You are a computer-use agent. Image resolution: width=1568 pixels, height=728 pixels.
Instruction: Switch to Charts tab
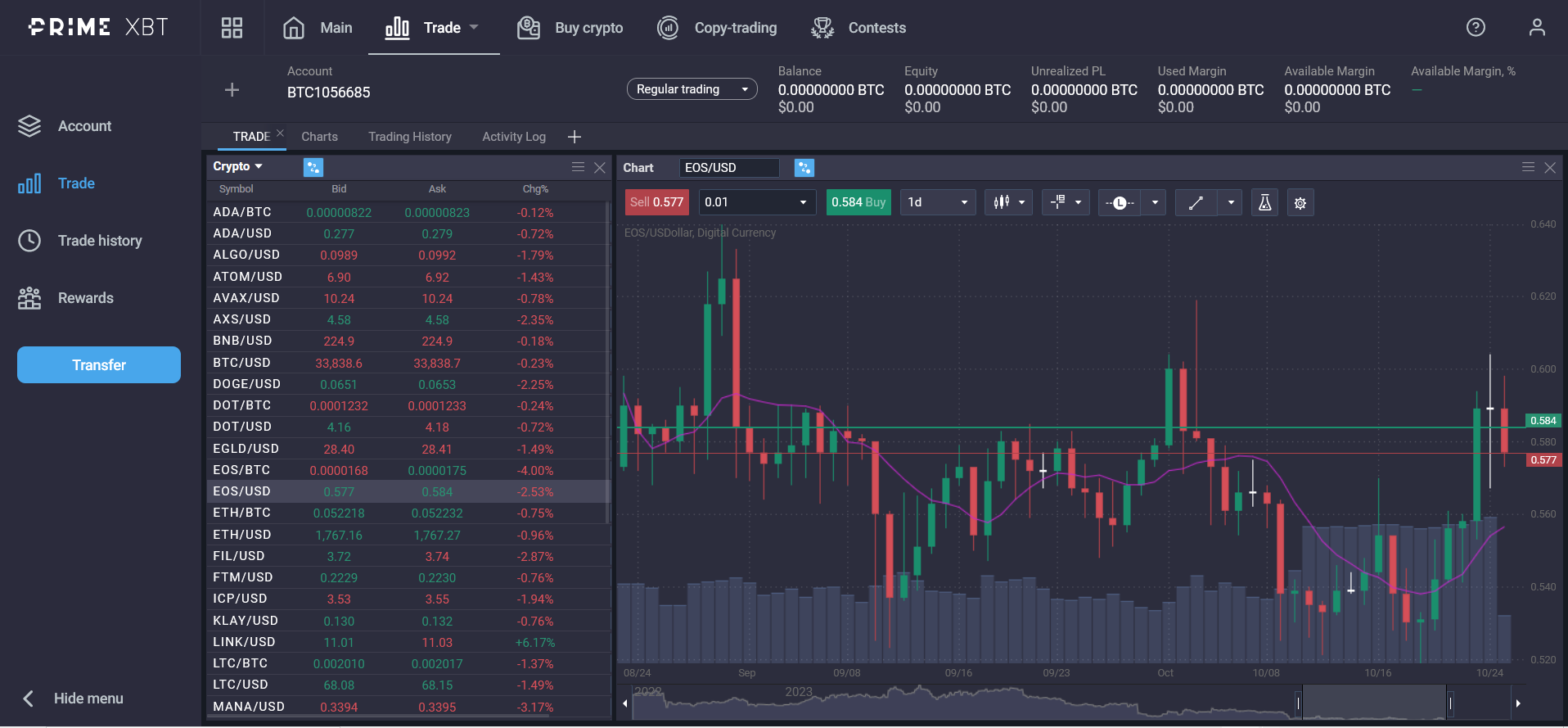[x=319, y=137]
